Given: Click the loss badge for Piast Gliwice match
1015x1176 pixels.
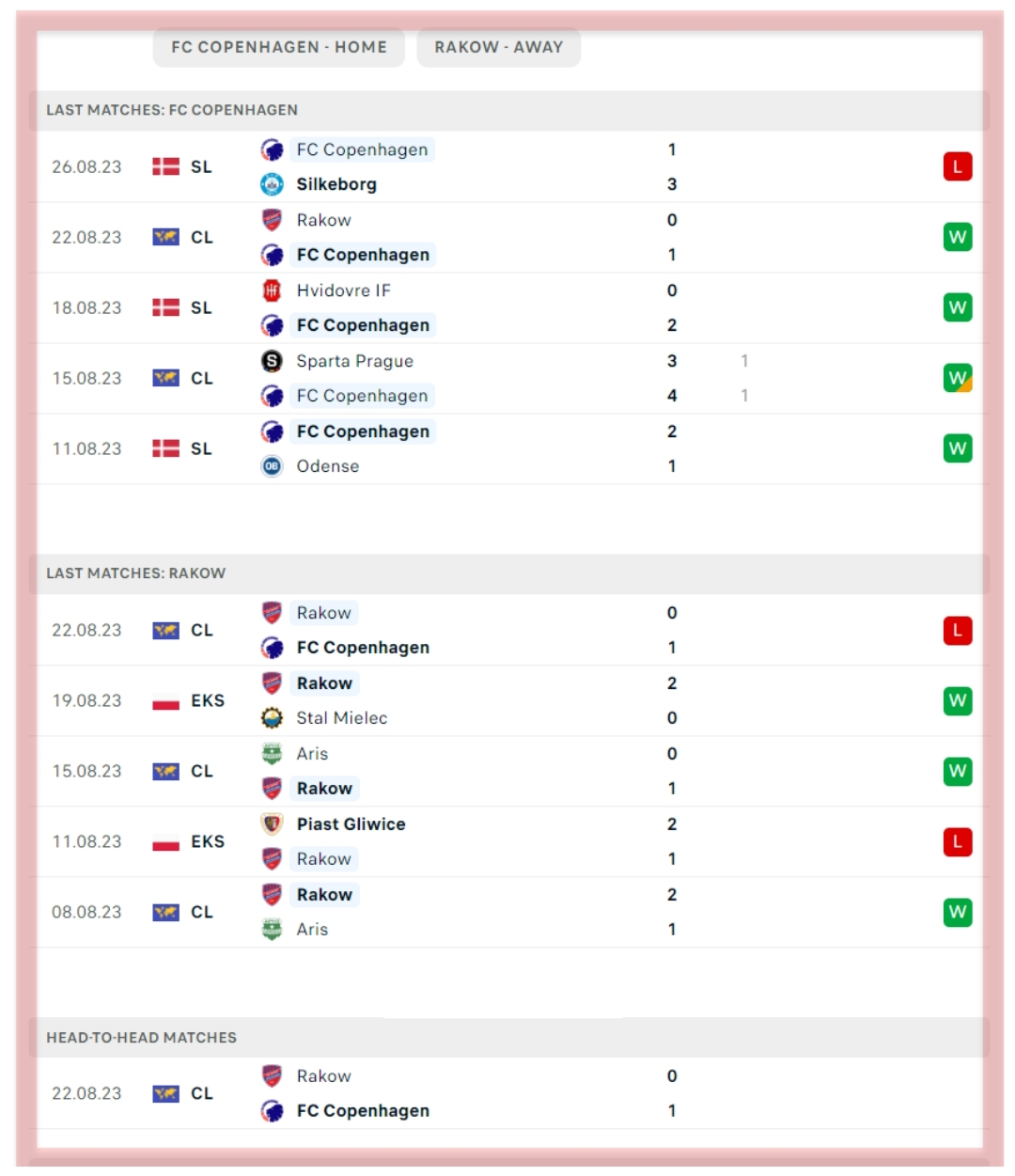Looking at the screenshot, I should point(957,842).
